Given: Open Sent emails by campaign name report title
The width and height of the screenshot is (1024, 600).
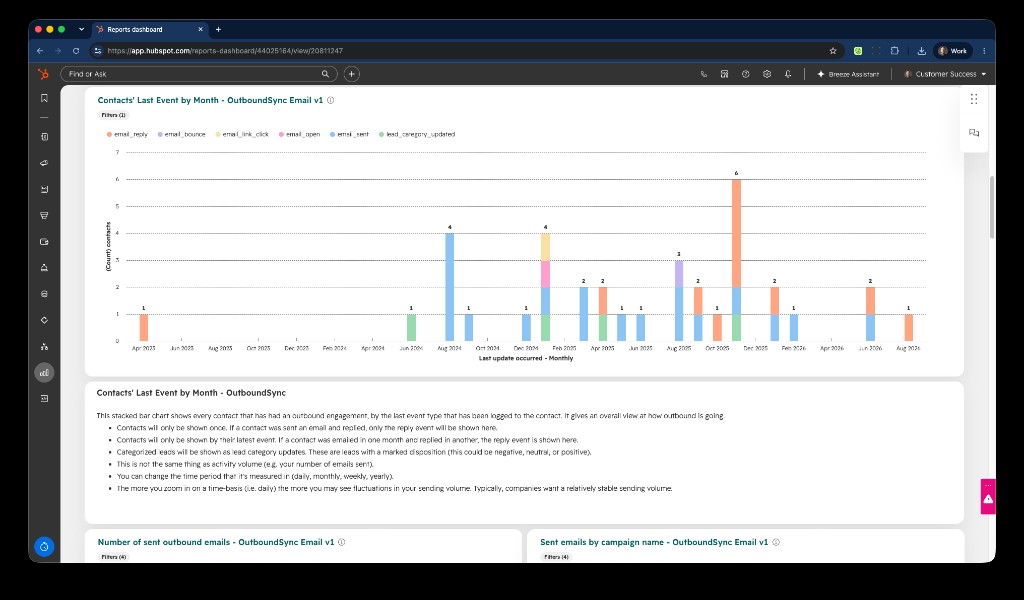Looking at the screenshot, I should coord(654,542).
